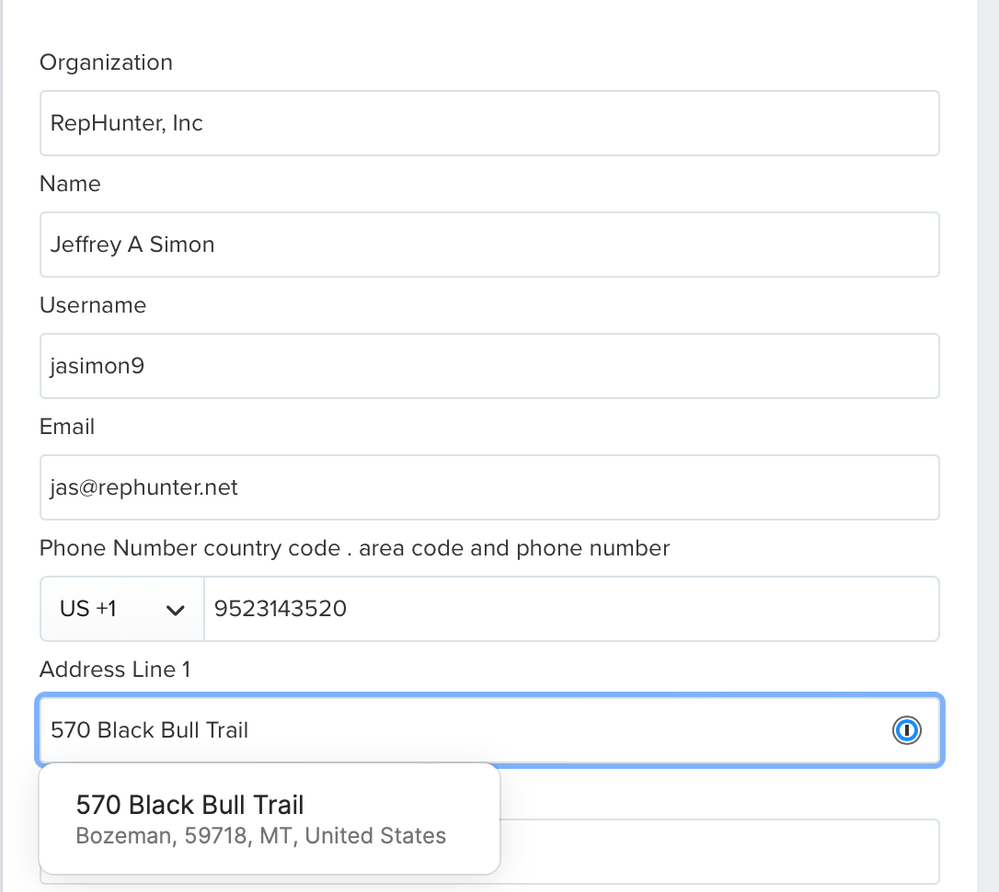Click the Username label
This screenshot has height=892, width=999.
point(93,305)
